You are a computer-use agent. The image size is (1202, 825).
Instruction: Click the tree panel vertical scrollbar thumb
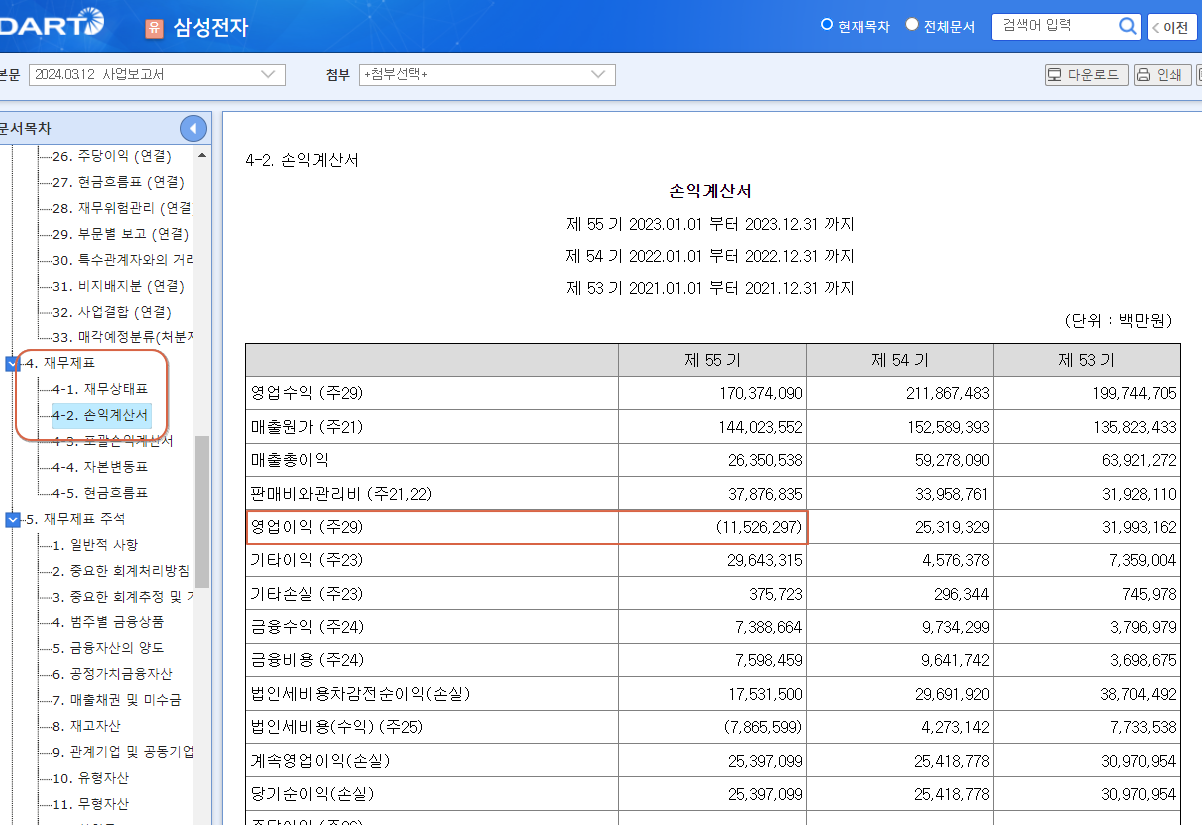[x=203, y=511]
